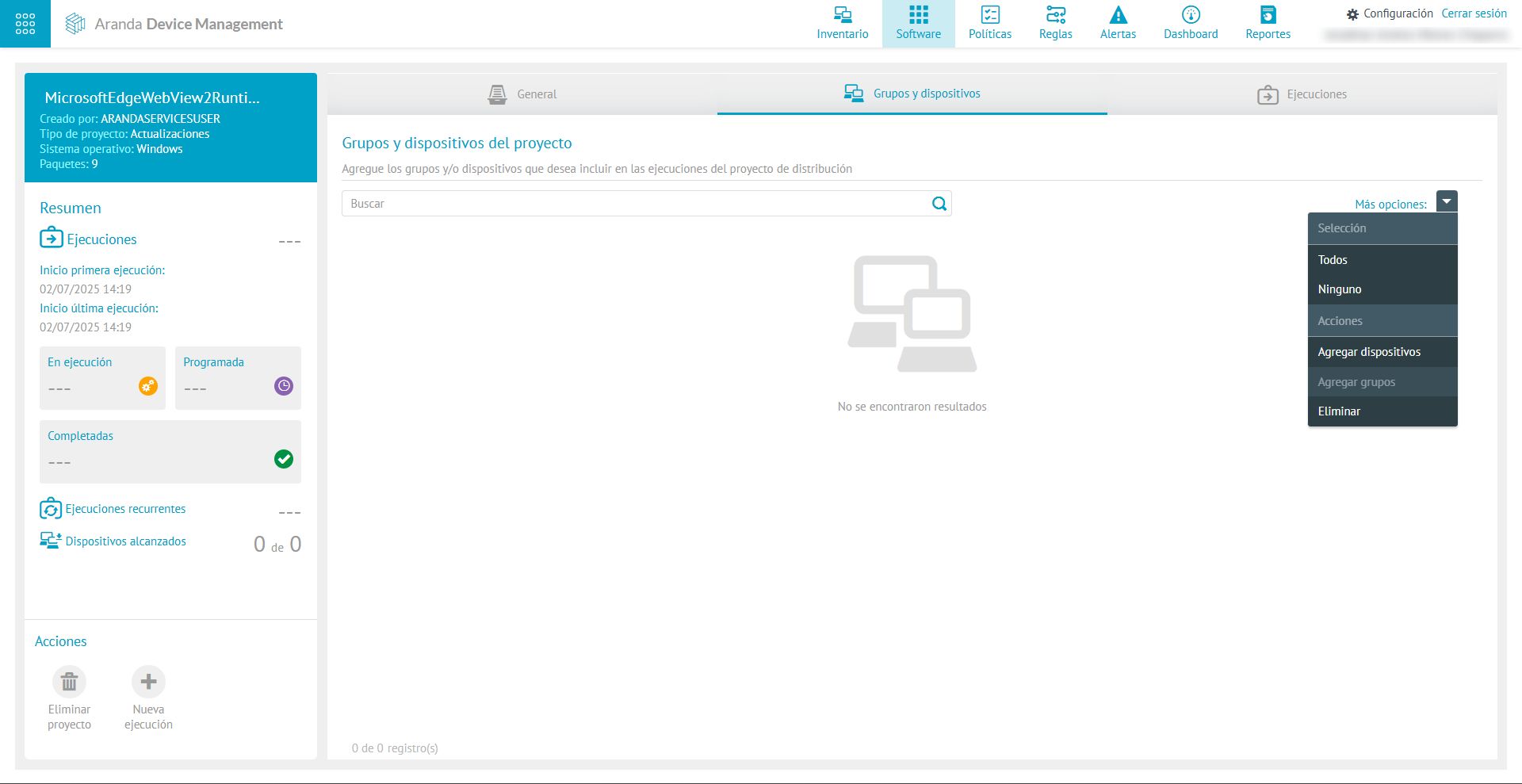The height and width of the screenshot is (784, 1522).
Task: Select the Grupos y dispositivos tab
Action: (x=912, y=94)
